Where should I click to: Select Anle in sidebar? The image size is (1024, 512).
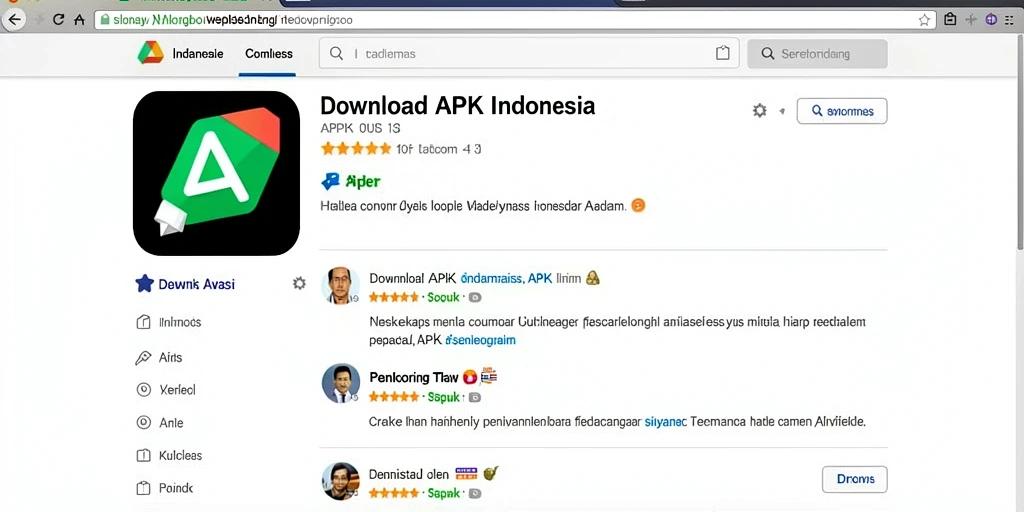159,423
